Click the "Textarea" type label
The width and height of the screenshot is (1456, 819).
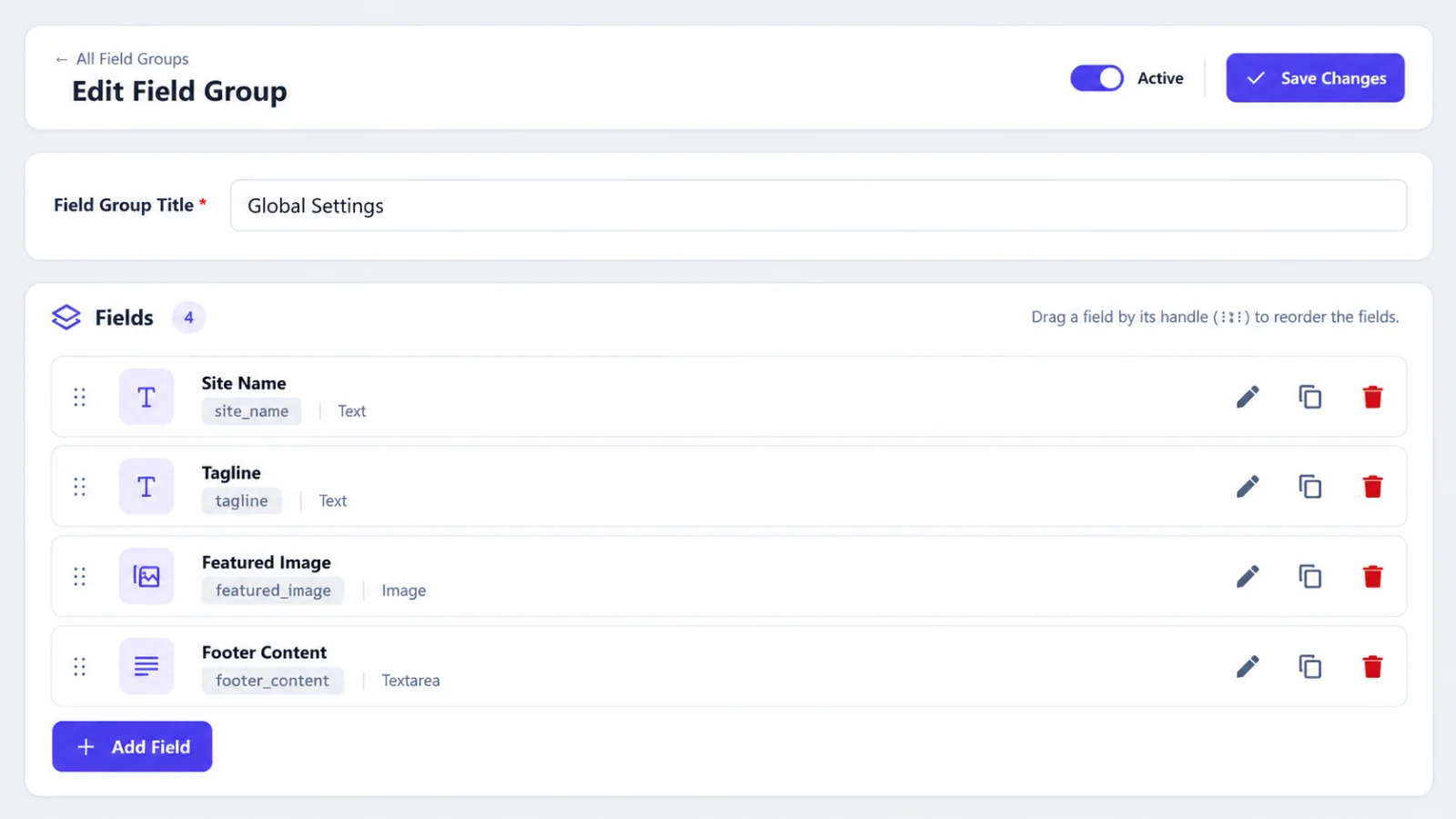(410, 681)
